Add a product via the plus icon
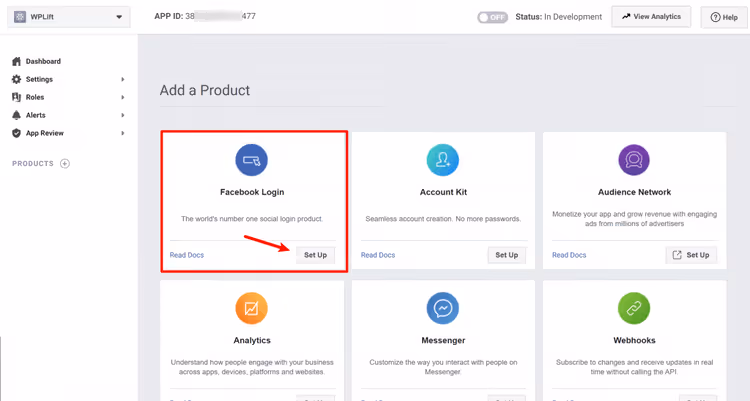750x401 pixels. tap(65, 164)
